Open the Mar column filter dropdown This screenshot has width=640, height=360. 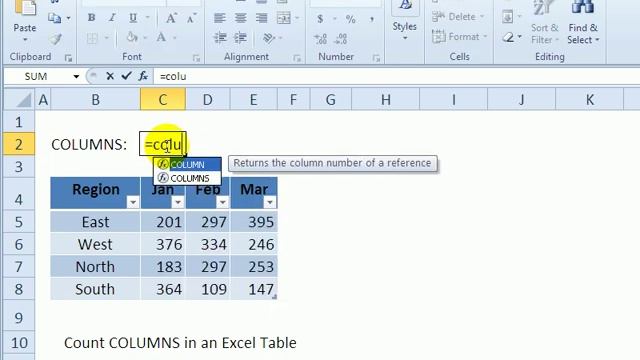point(270,202)
